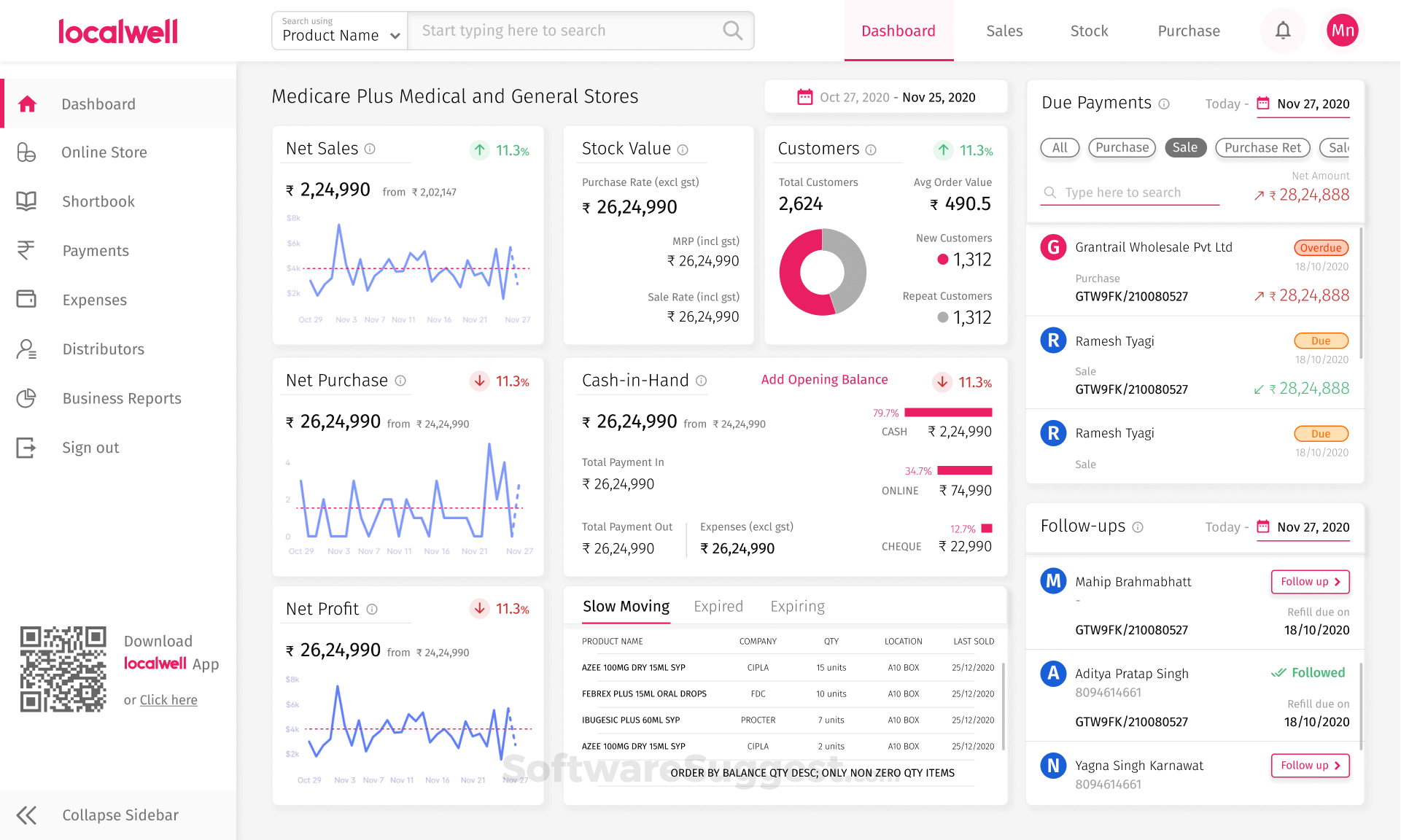Click the notification bell at the top
Screen dimensions: 1401x840
pos(1281,30)
